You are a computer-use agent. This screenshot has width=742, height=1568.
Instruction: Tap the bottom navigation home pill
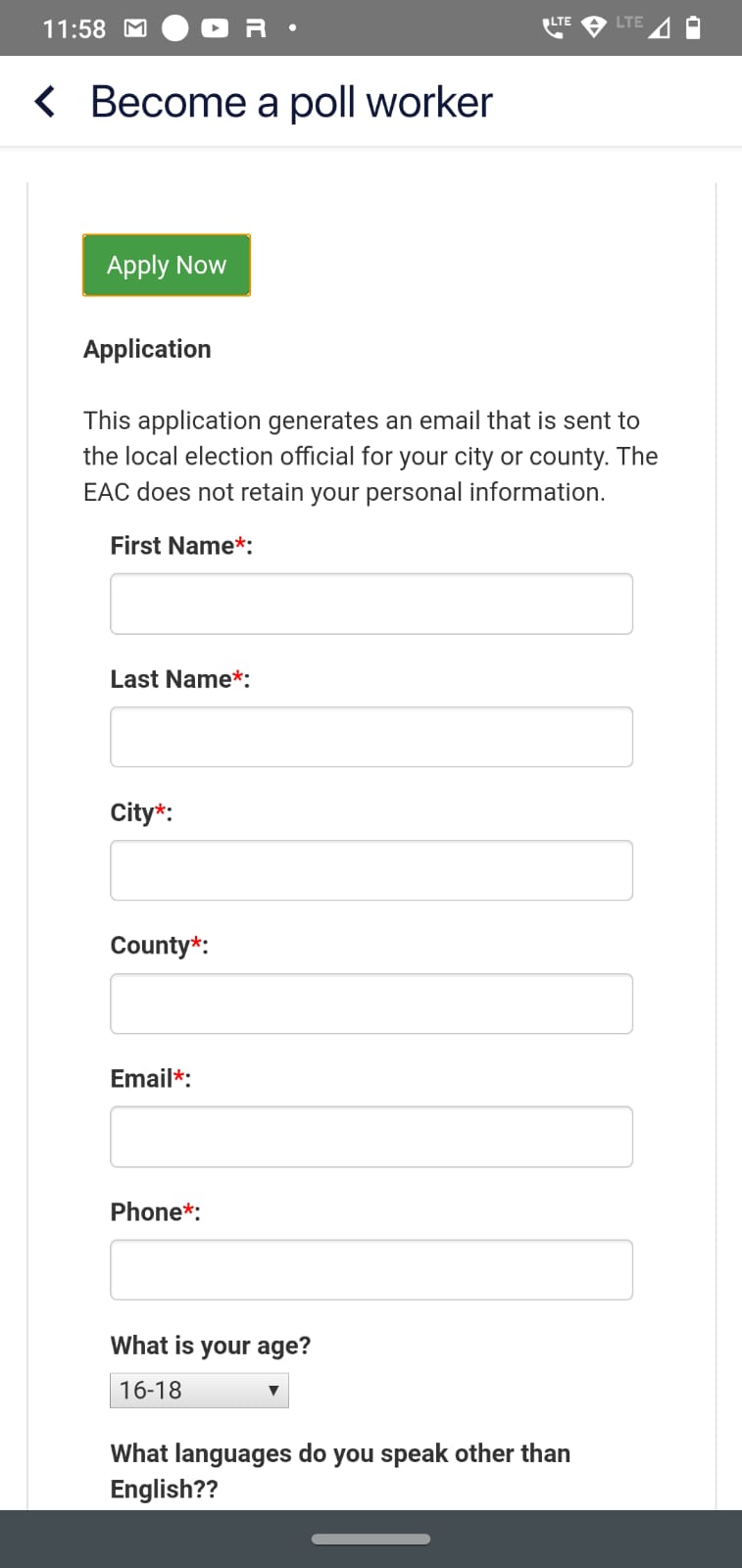[371, 1539]
